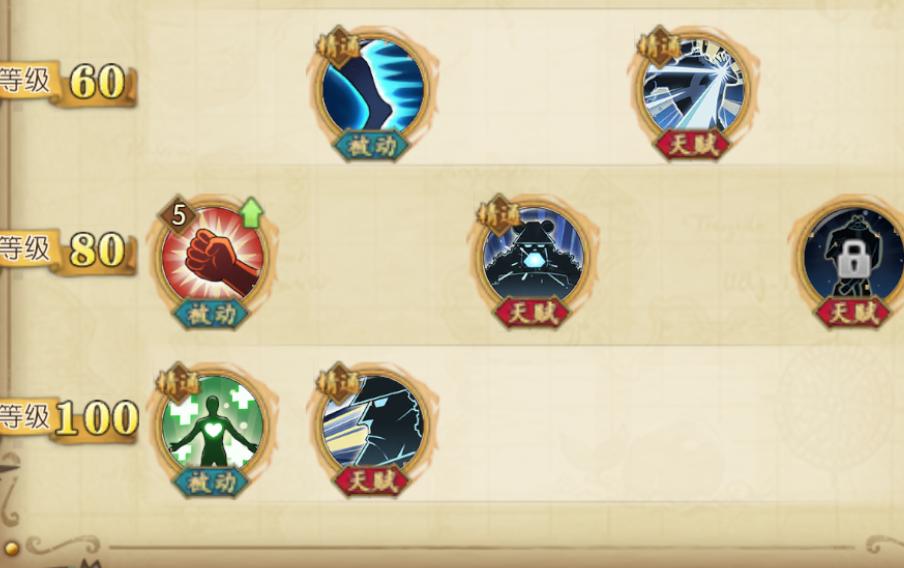This screenshot has width=904, height=568.
Task: Click 被动 label under green healing skill
Action: point(212,483)
